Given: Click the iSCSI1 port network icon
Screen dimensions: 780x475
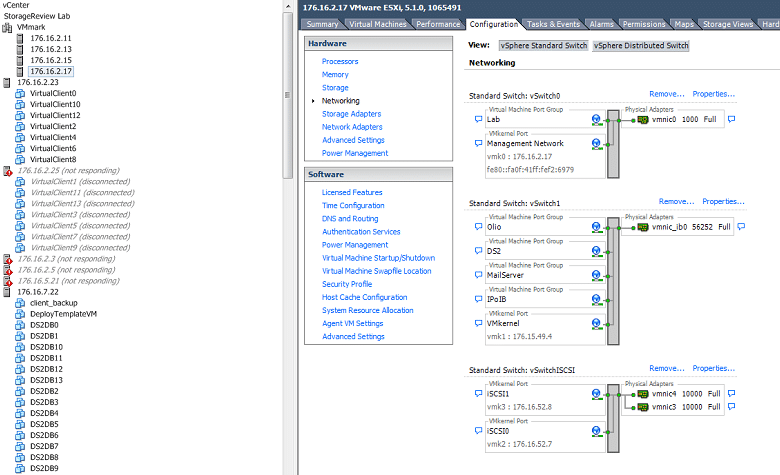Looking at the screenshot, I should [596, 394].
